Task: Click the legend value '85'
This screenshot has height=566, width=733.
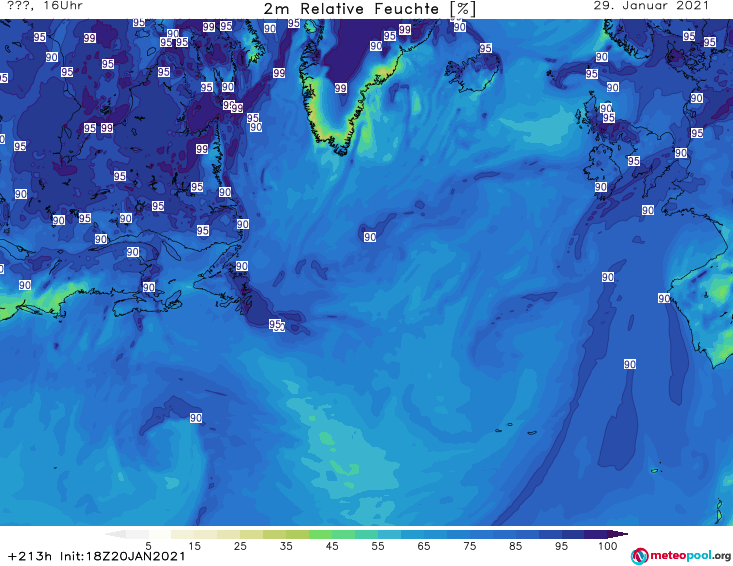Action: click(x=515, y=546)
